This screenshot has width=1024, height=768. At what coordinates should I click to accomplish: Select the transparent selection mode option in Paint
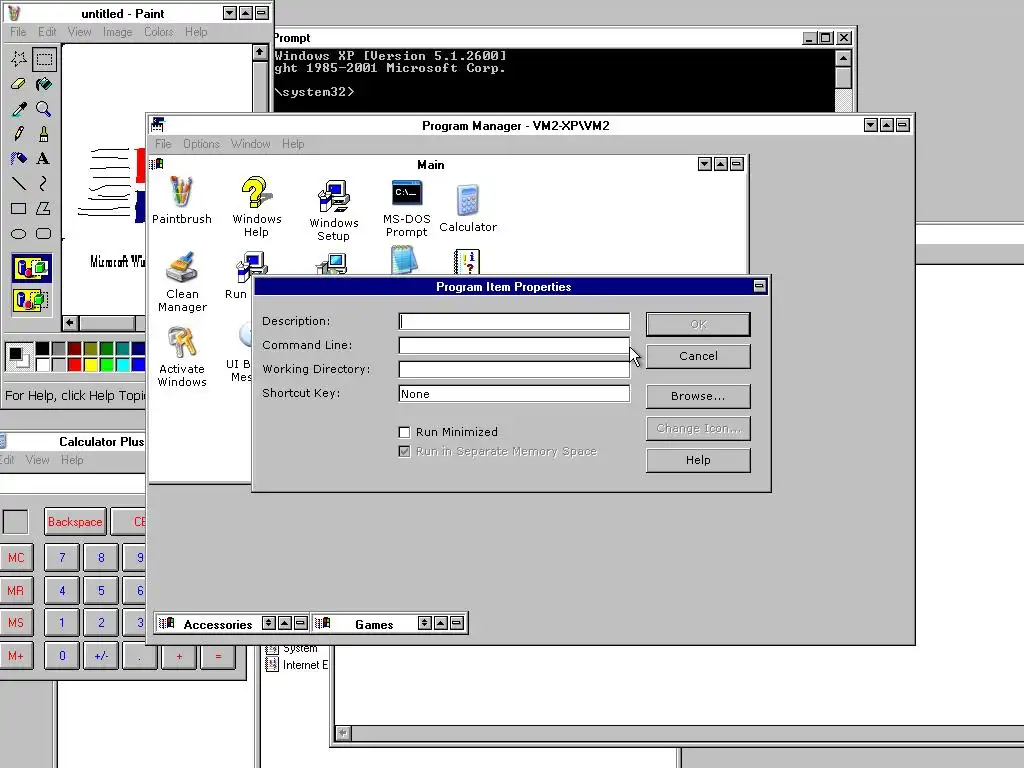[x=31, y=300]
